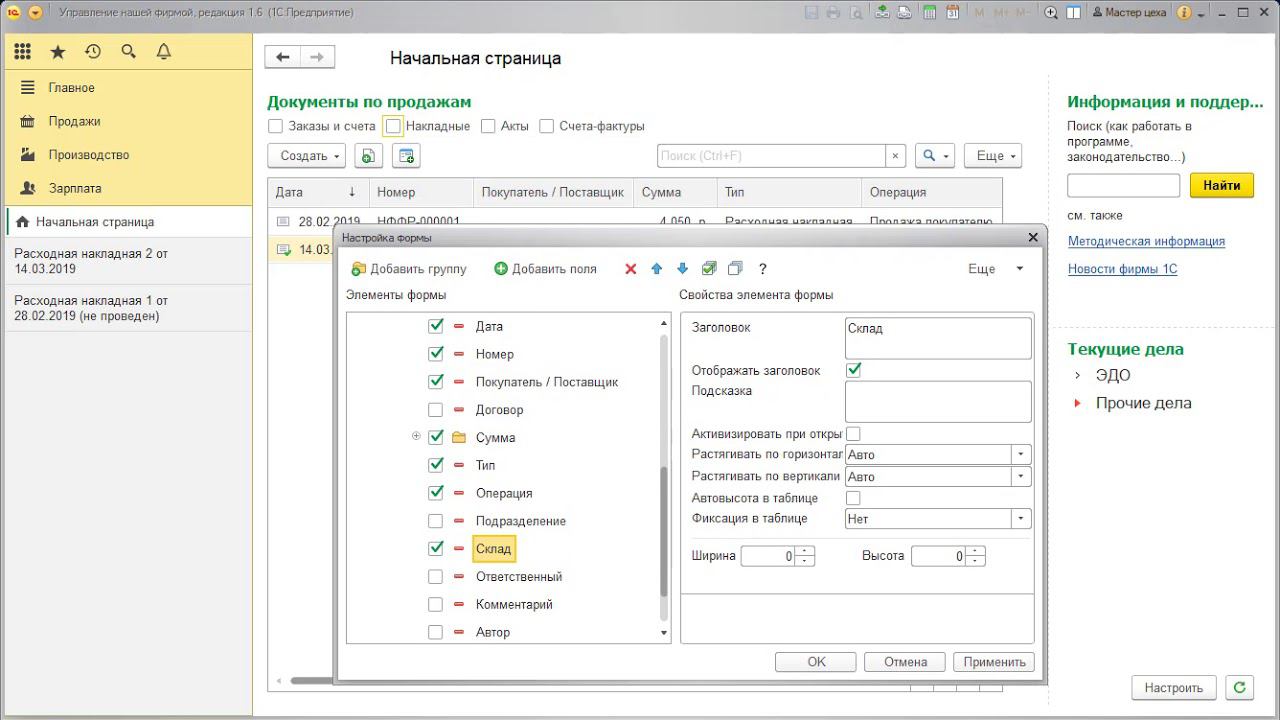Open the history clock icon
Screen dimensions: 1280x720
[x=93, y=52]
